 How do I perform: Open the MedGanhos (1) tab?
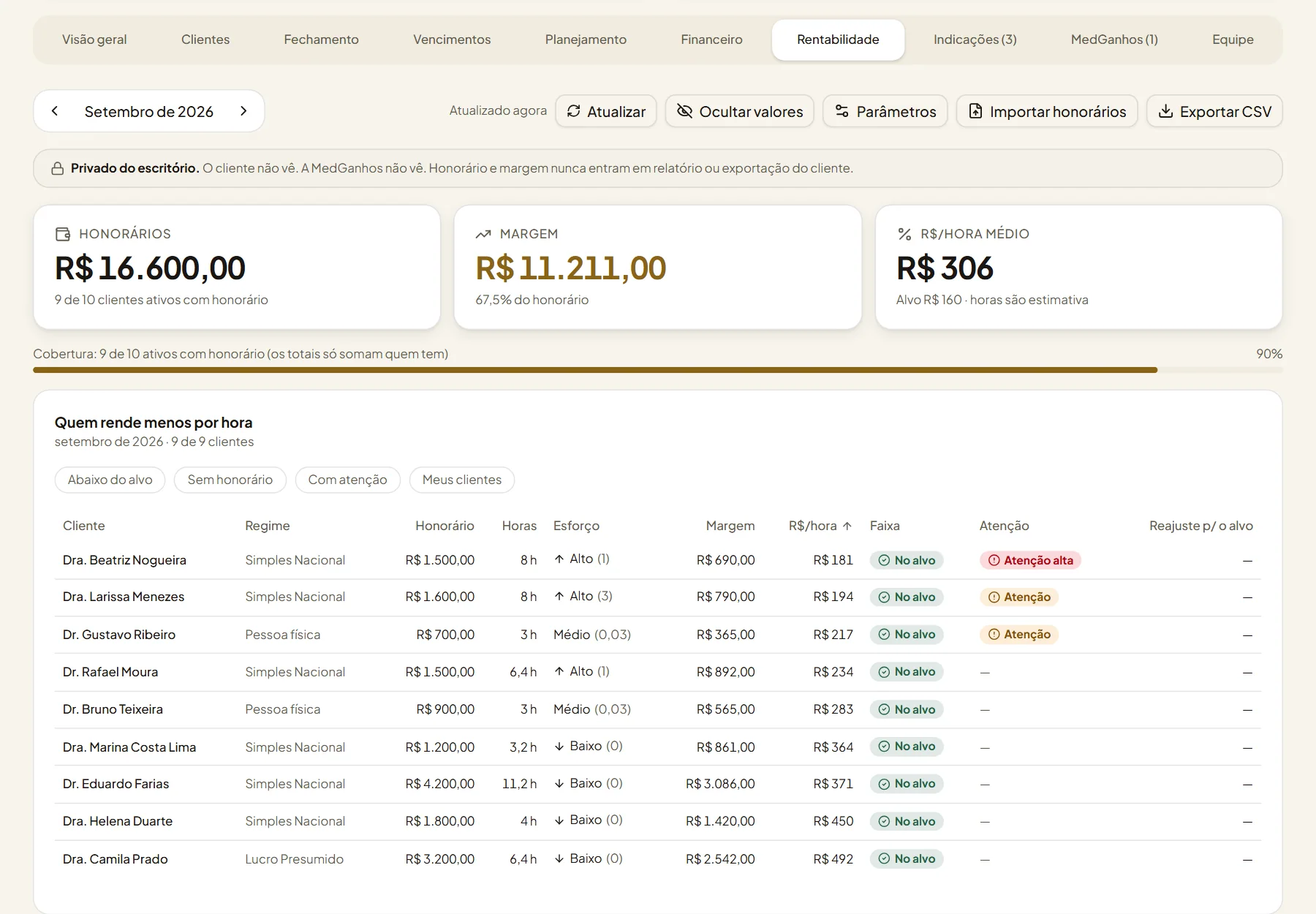1114,39
